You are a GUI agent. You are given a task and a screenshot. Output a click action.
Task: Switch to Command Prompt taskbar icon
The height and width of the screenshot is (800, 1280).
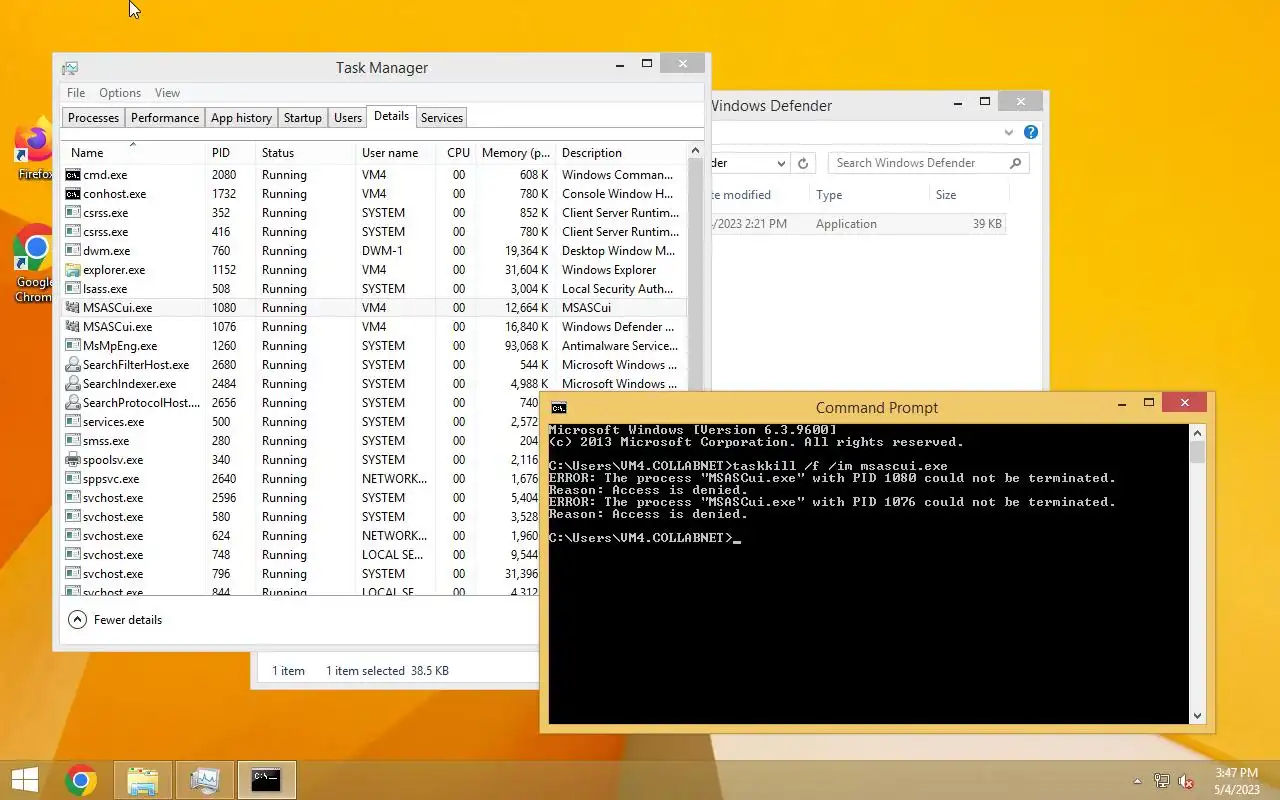pyautogui.click(x=266, y=780)
